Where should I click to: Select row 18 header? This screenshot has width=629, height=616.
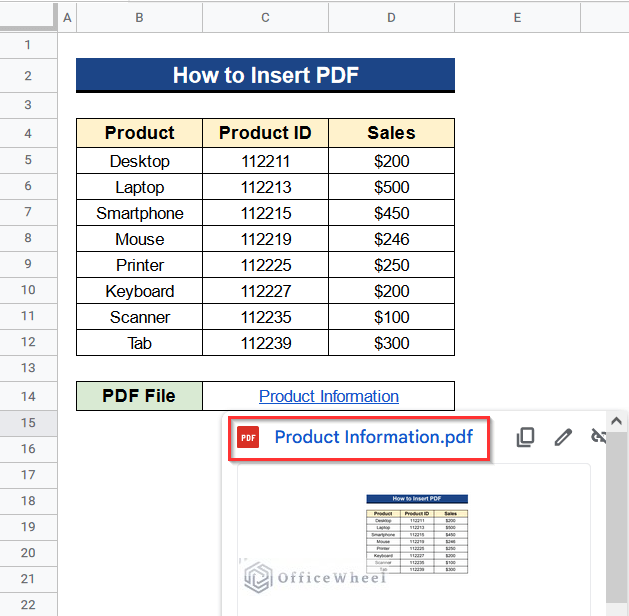point(28,501)
